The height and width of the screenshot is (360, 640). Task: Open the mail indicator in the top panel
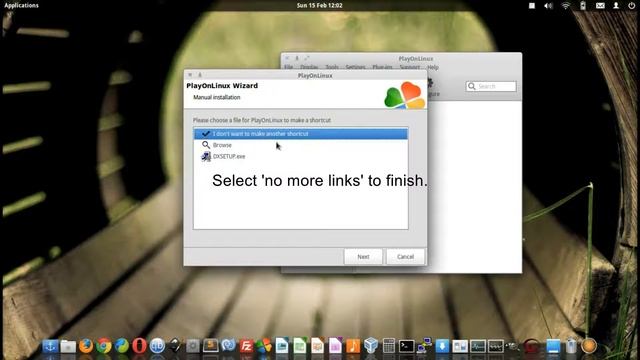(600, 5)
